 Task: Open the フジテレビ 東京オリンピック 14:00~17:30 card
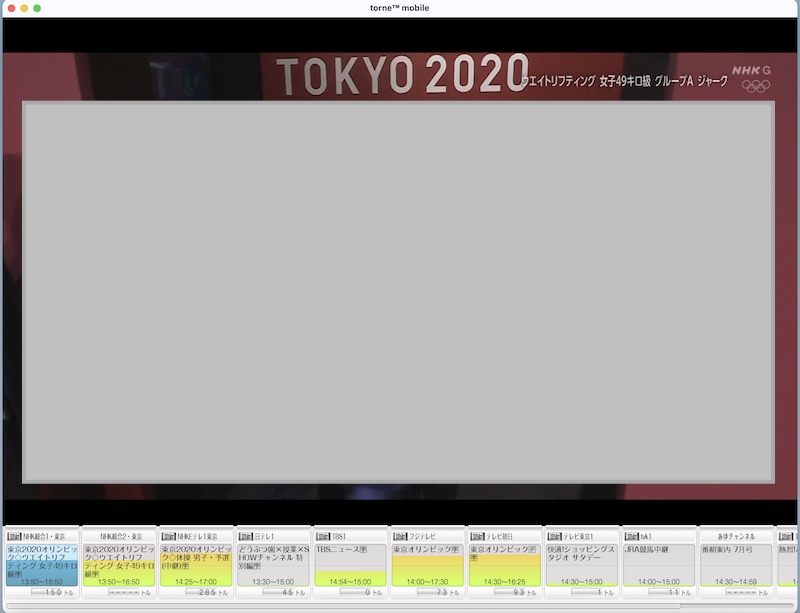pos(428,565)
